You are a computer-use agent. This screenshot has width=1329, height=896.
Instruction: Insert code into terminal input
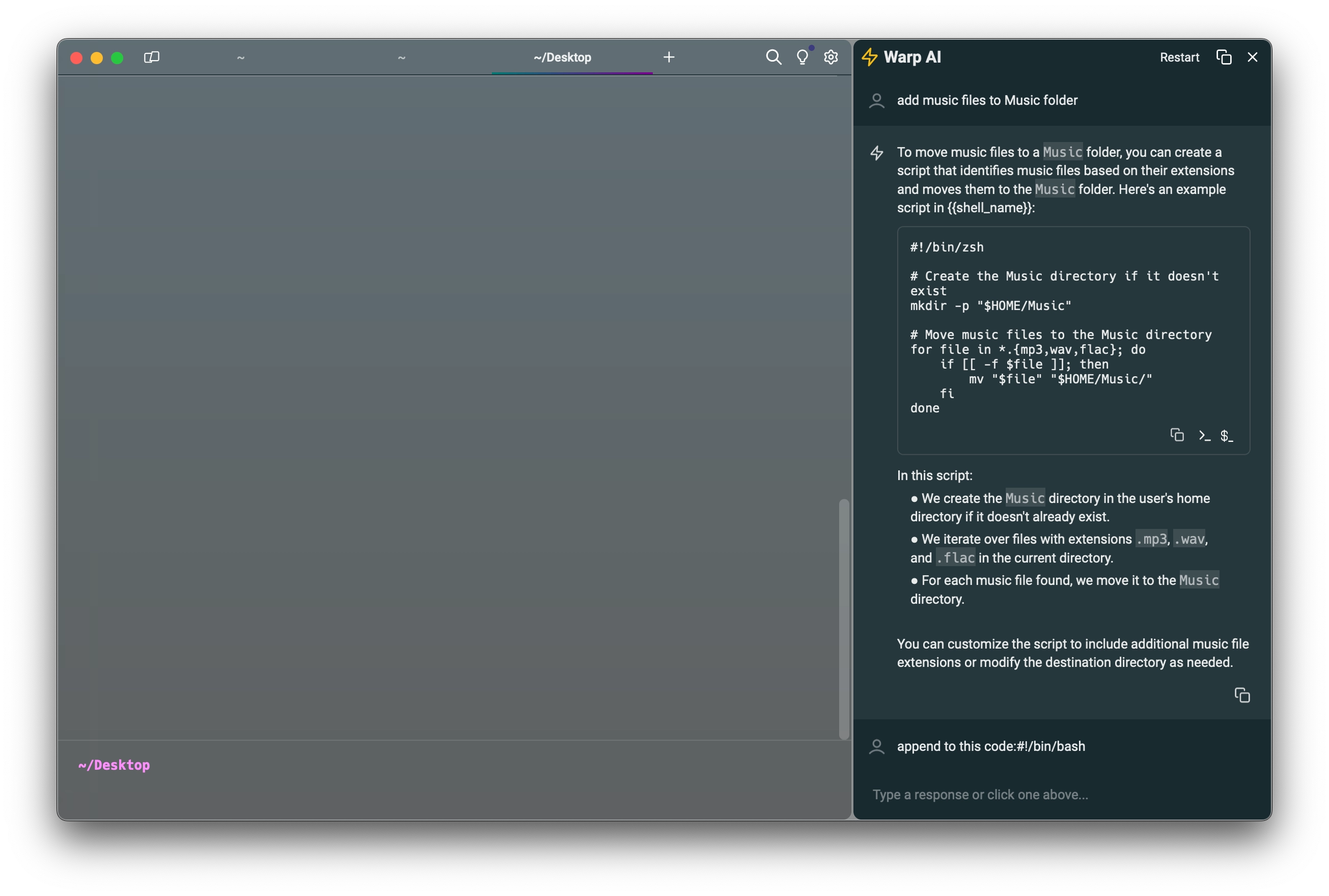pyautogui.click(x=1204, y=435)
